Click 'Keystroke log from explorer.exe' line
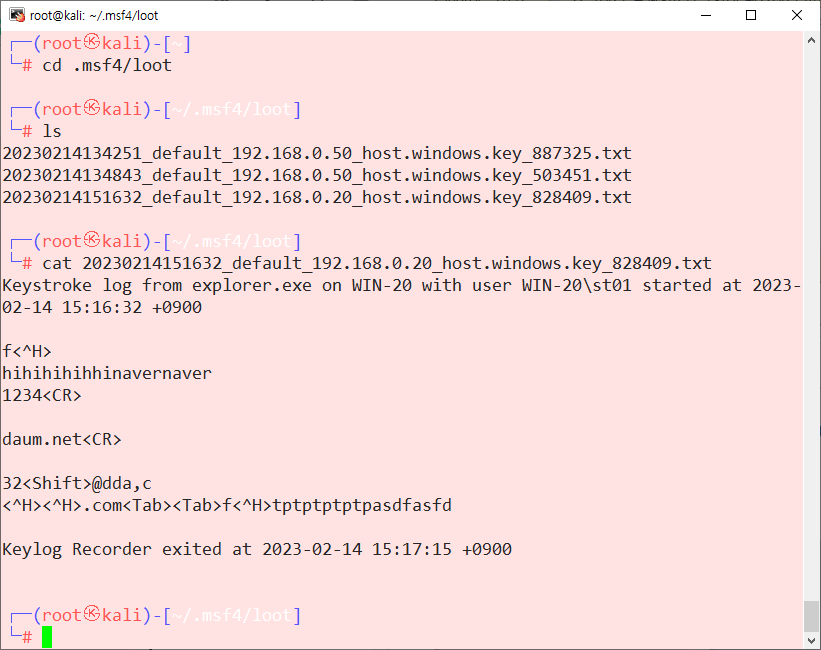 402,285
